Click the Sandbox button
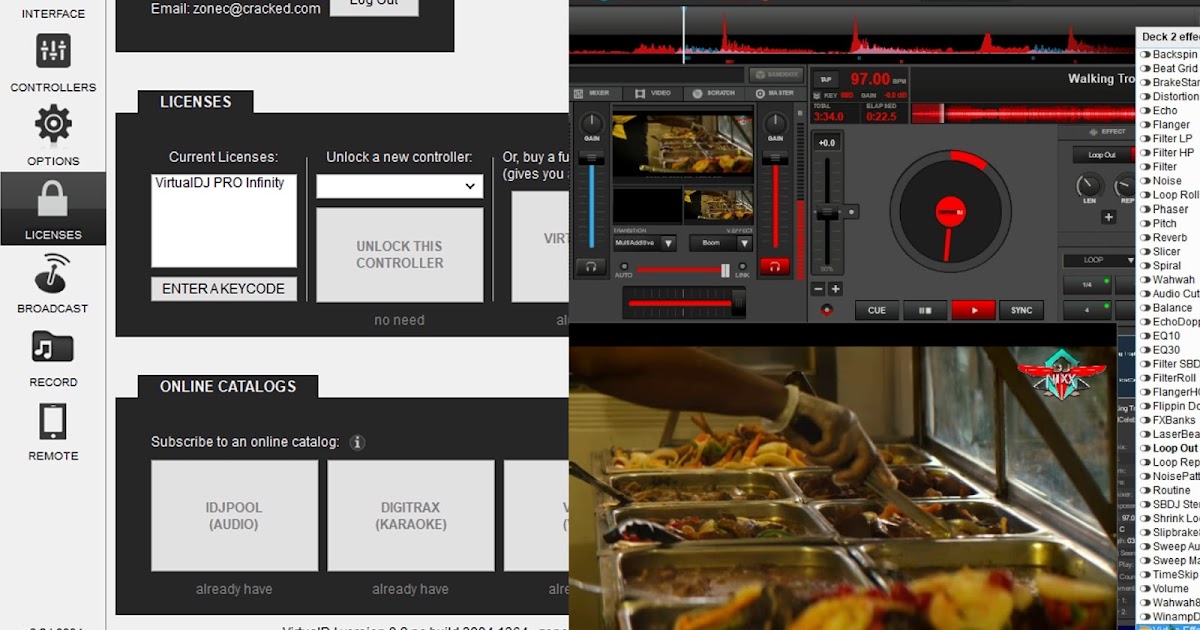 point(776,75)
